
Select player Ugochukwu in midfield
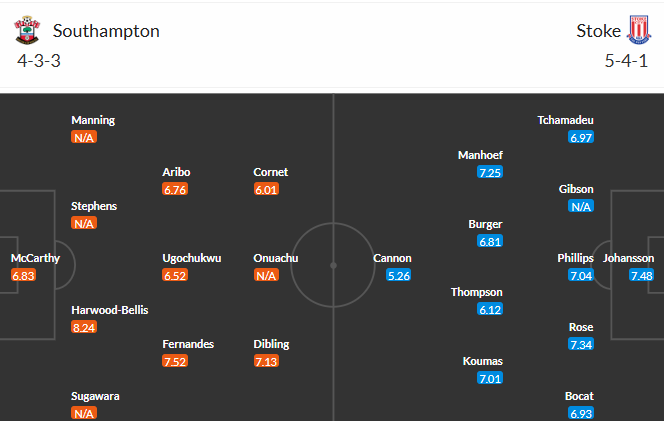click(192, 258)
